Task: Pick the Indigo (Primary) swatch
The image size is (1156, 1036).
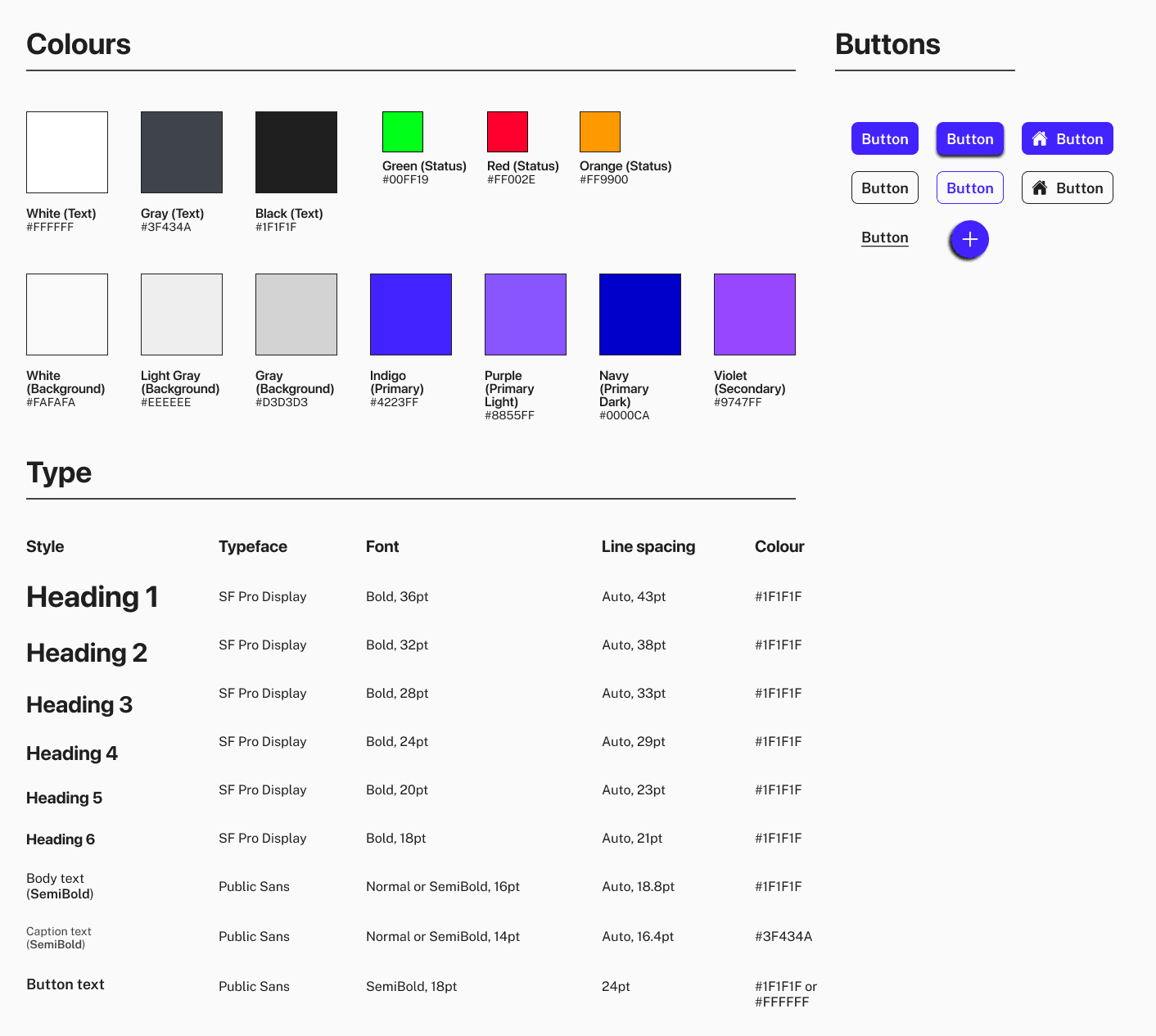Action: point(411,314)
